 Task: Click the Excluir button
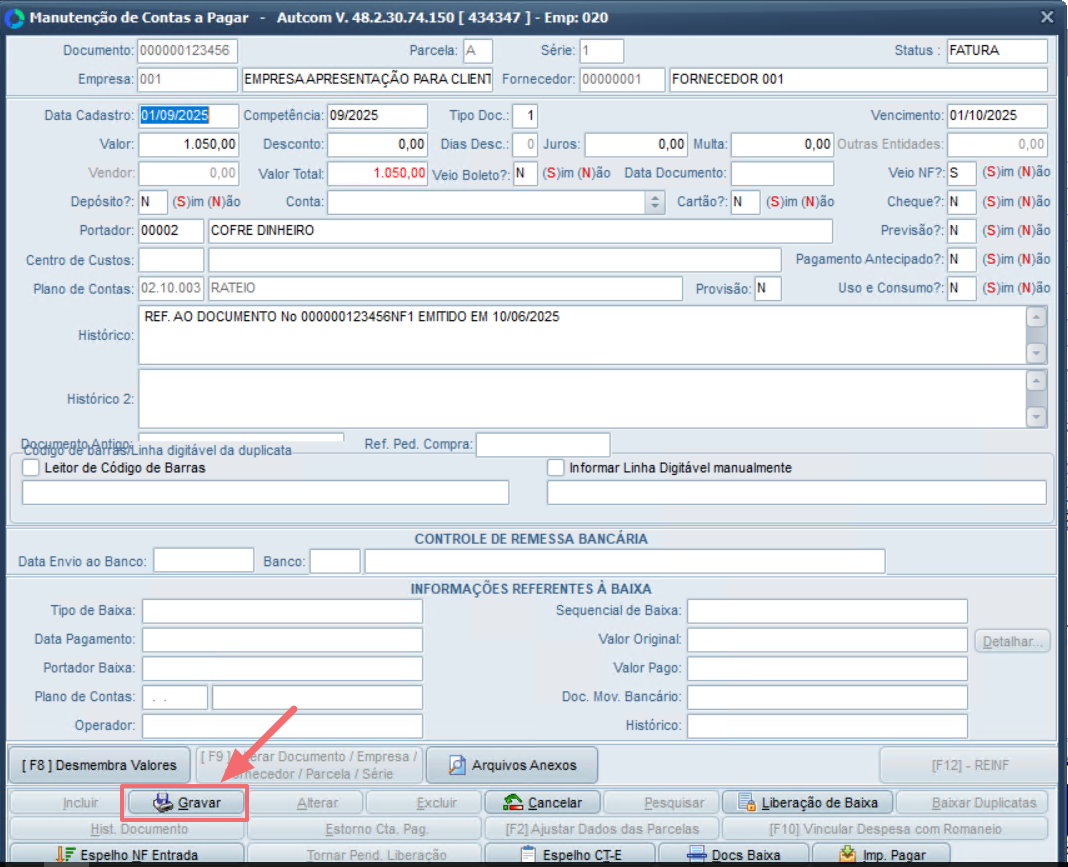point(424,802)
